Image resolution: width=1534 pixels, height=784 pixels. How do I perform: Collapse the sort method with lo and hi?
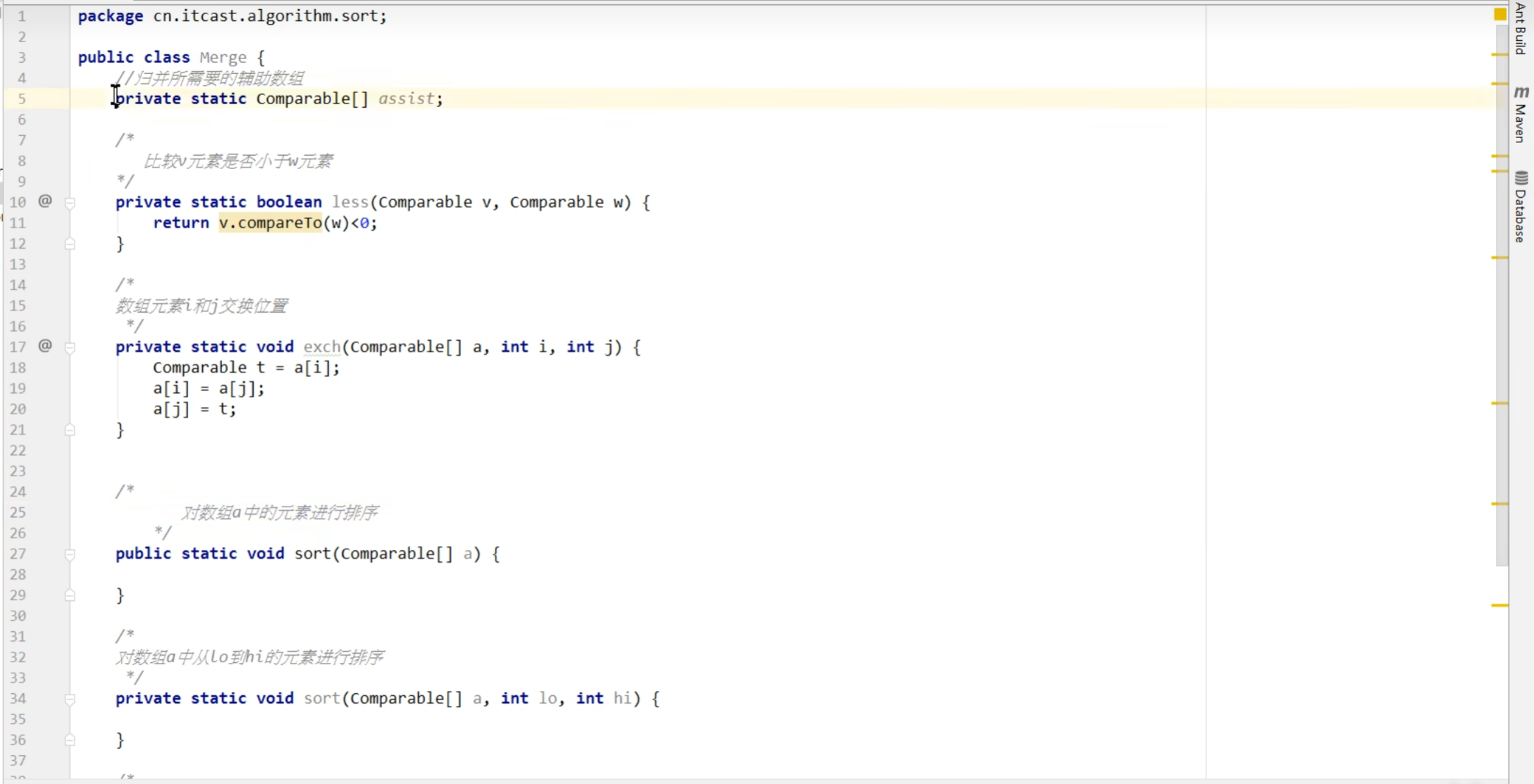[70, 699]
